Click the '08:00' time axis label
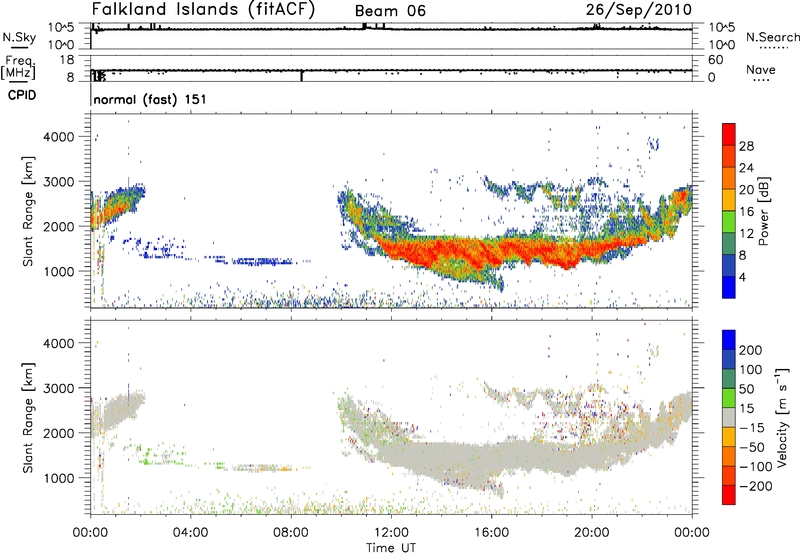 (291, 533)
